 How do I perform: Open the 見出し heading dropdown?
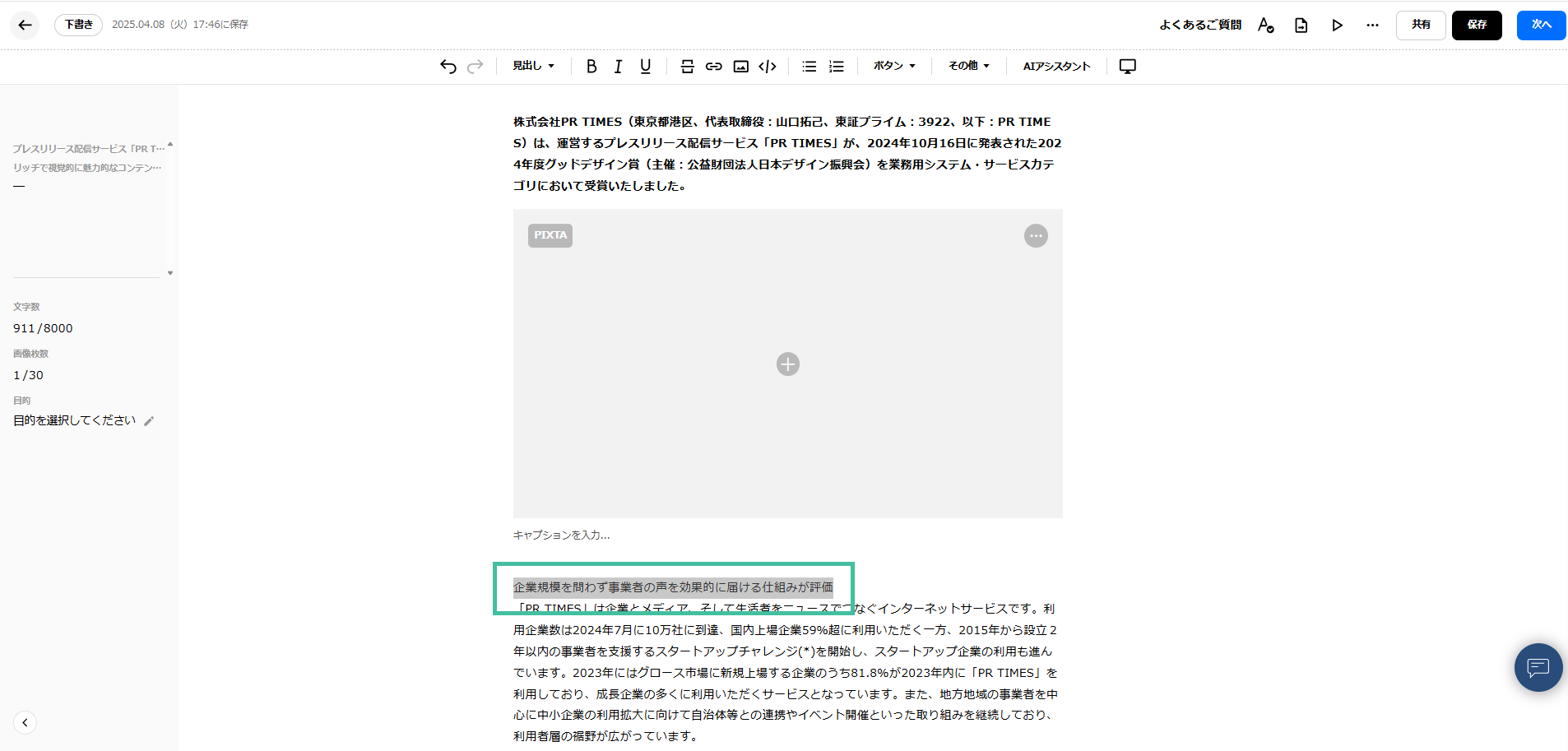tap(533, 66)
